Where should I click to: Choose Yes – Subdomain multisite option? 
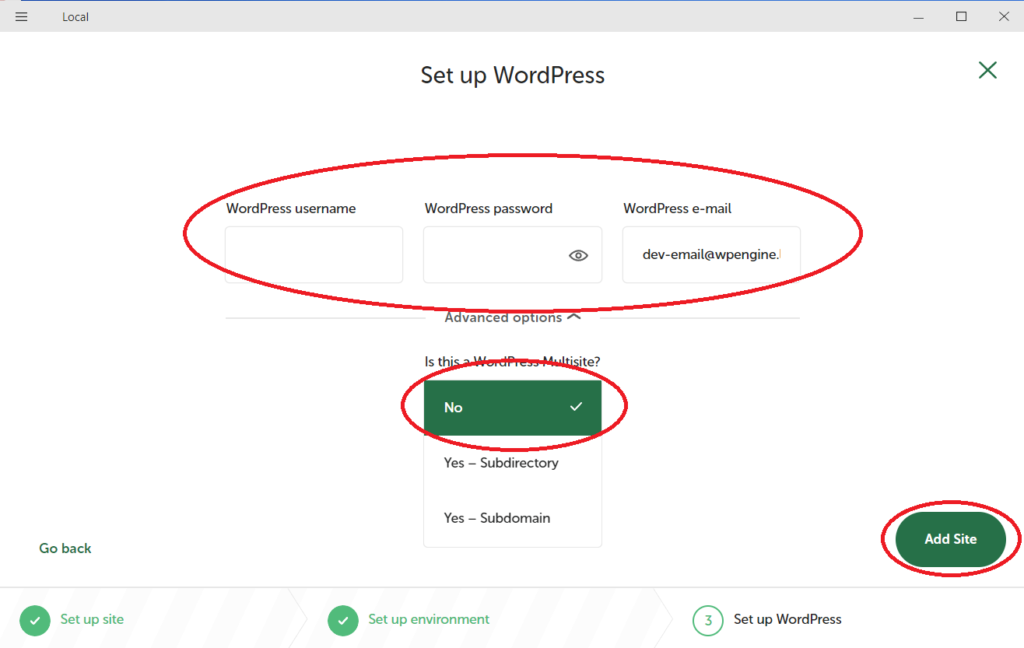click(513, 518)
